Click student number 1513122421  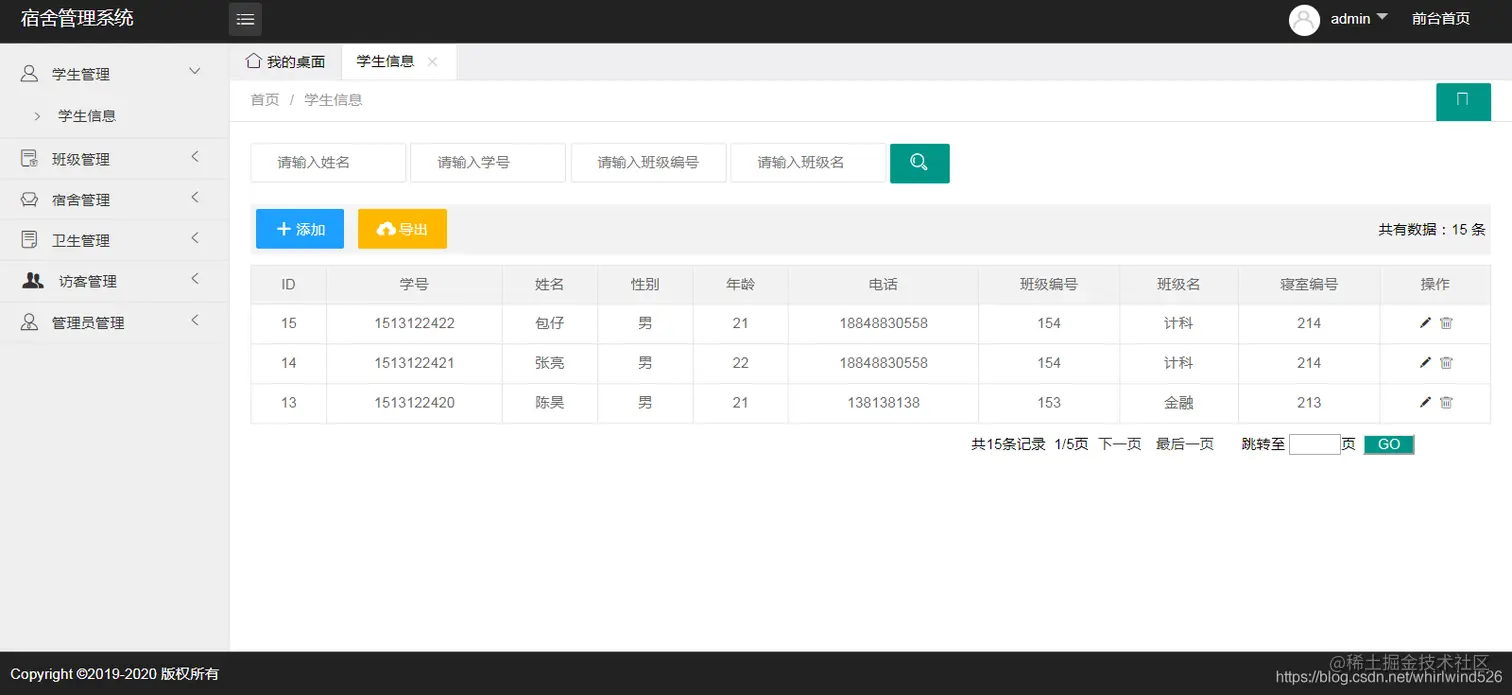(414, 363)
